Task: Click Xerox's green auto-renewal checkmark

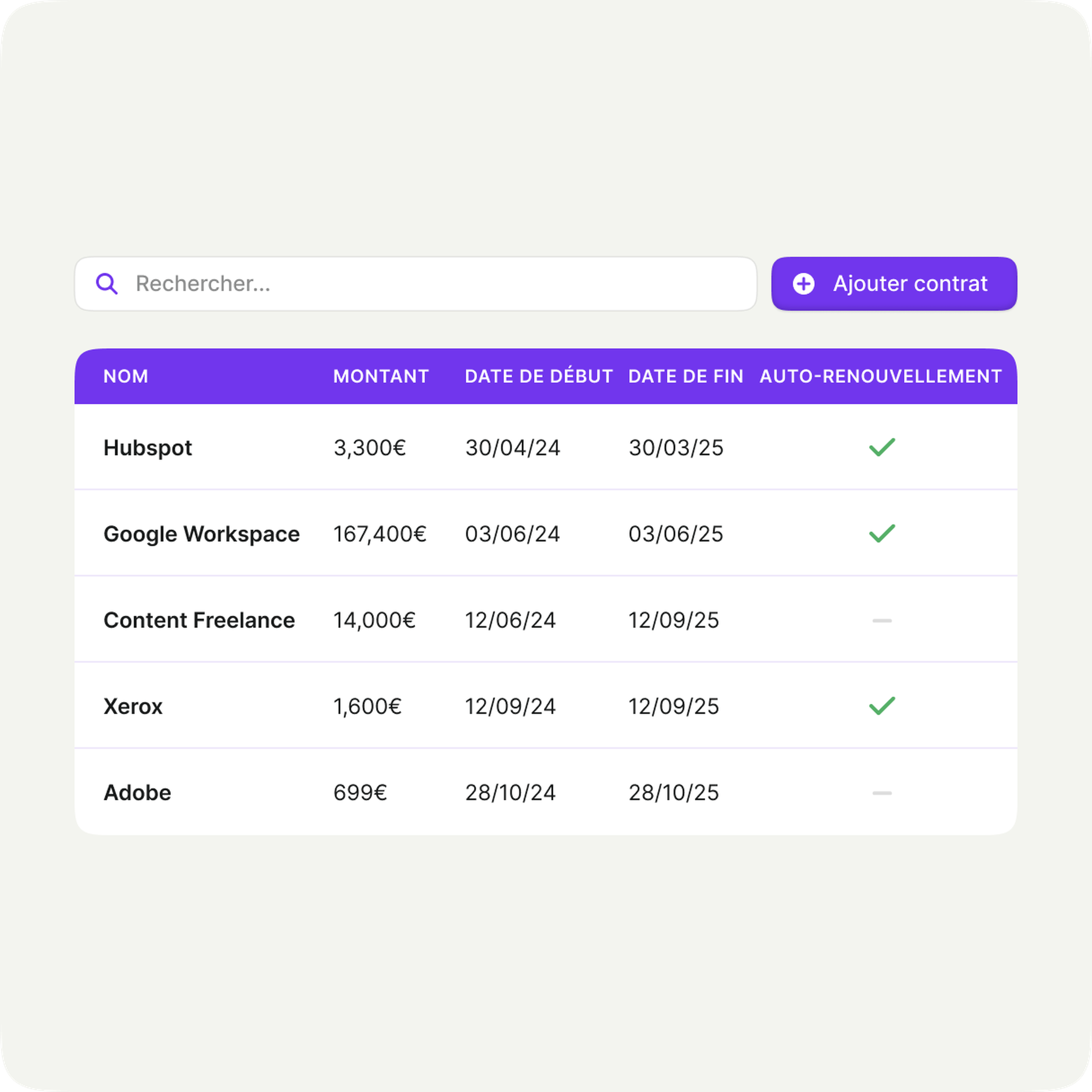Action: click(x=881, y=705)
